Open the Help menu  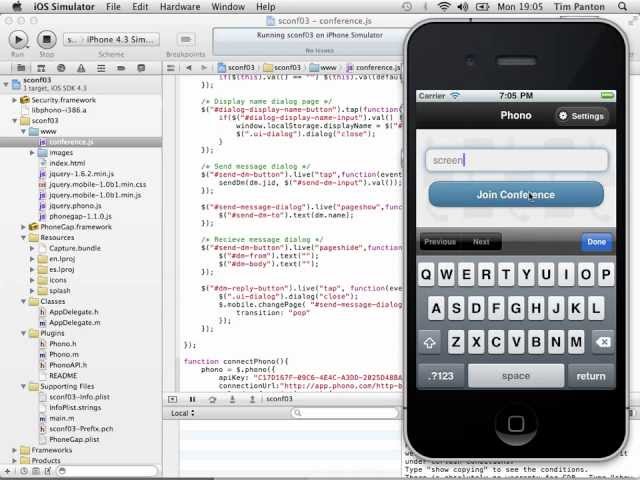pos(266,7)
